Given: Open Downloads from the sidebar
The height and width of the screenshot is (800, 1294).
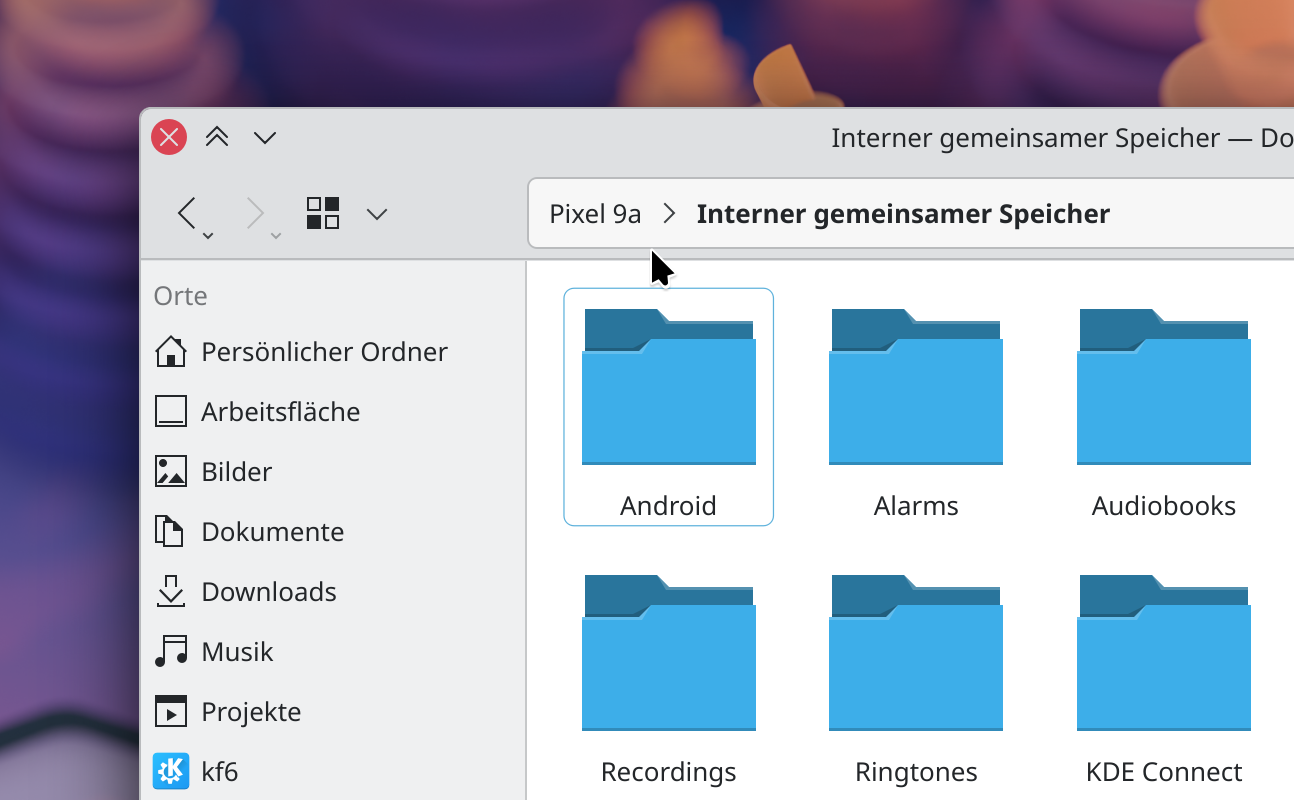Looking at the screenshot, I should pyautogui.click(x=268, y=592).
